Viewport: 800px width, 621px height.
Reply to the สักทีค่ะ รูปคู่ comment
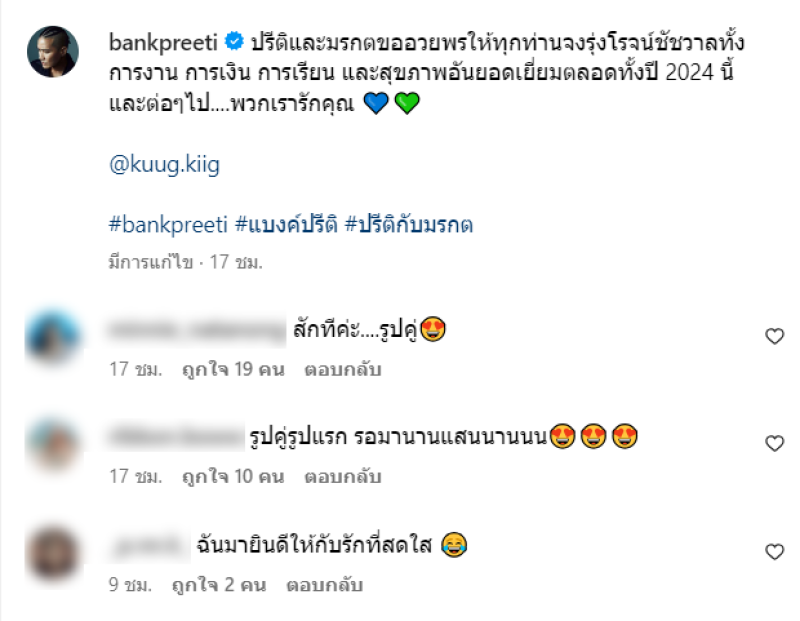343,369
